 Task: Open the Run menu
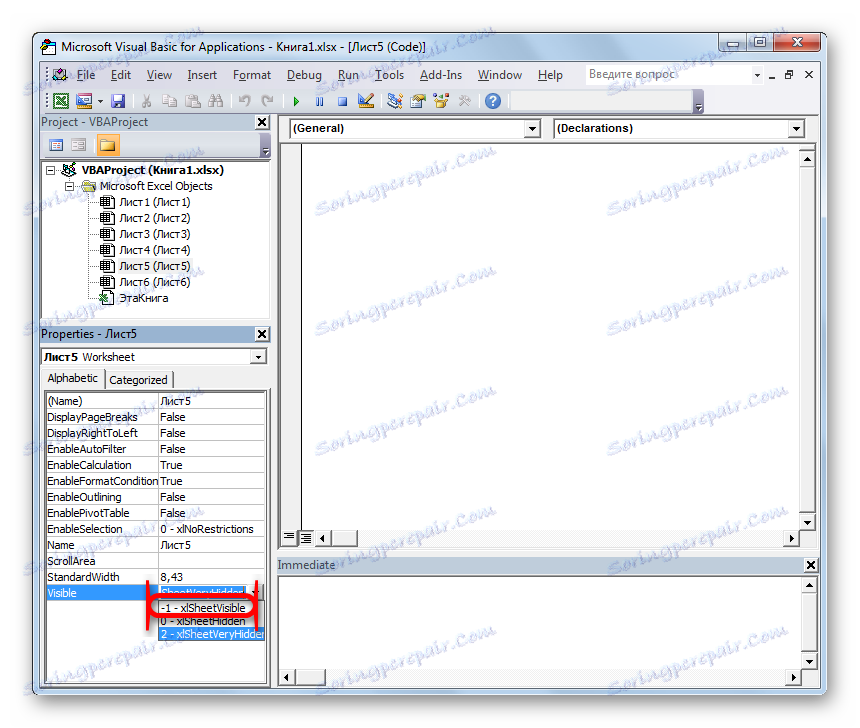(348, 75)
